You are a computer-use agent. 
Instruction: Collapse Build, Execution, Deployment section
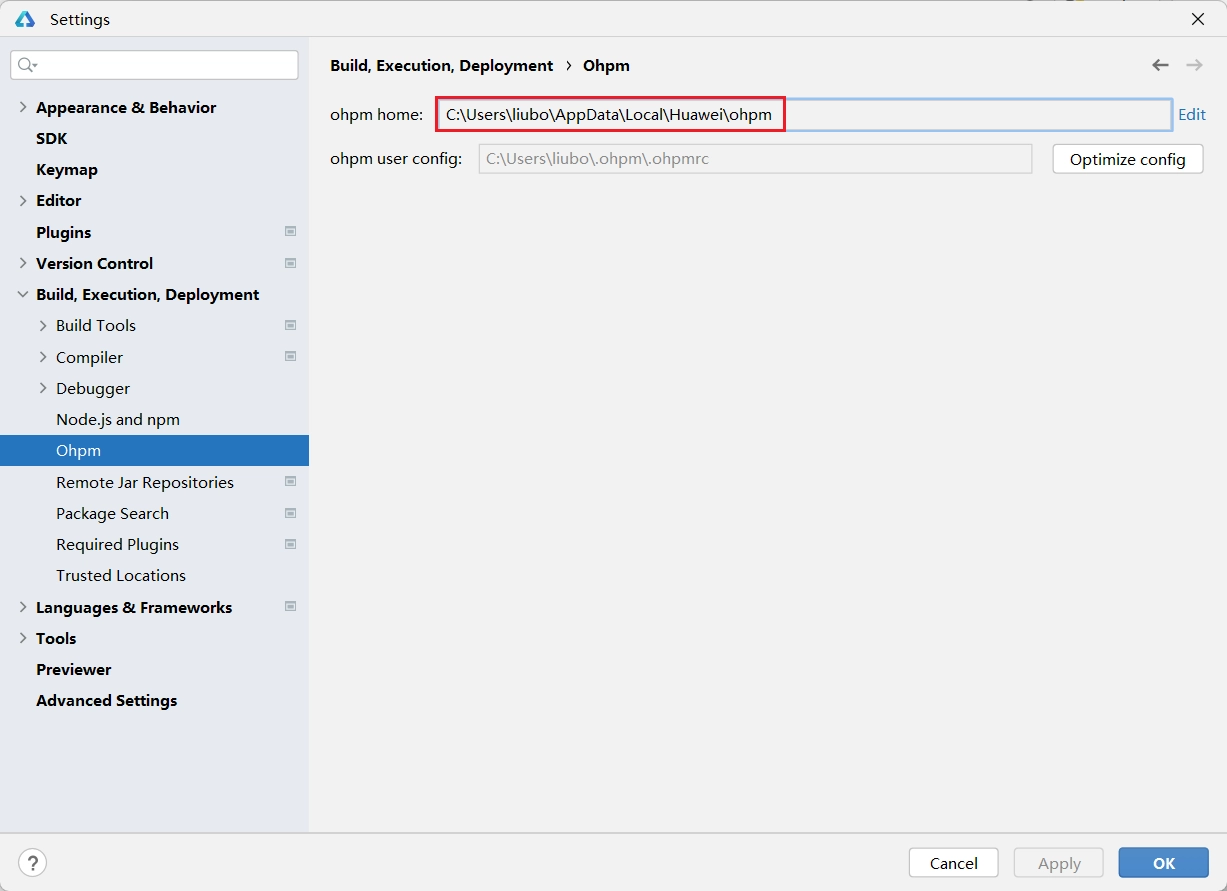[x=23, y=294]
